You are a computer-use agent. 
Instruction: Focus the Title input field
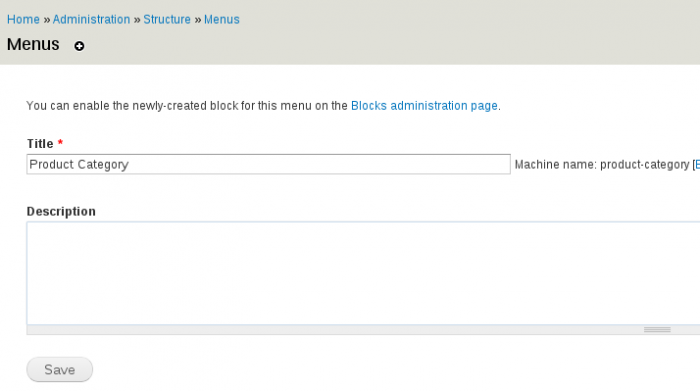tap(268, 164)
